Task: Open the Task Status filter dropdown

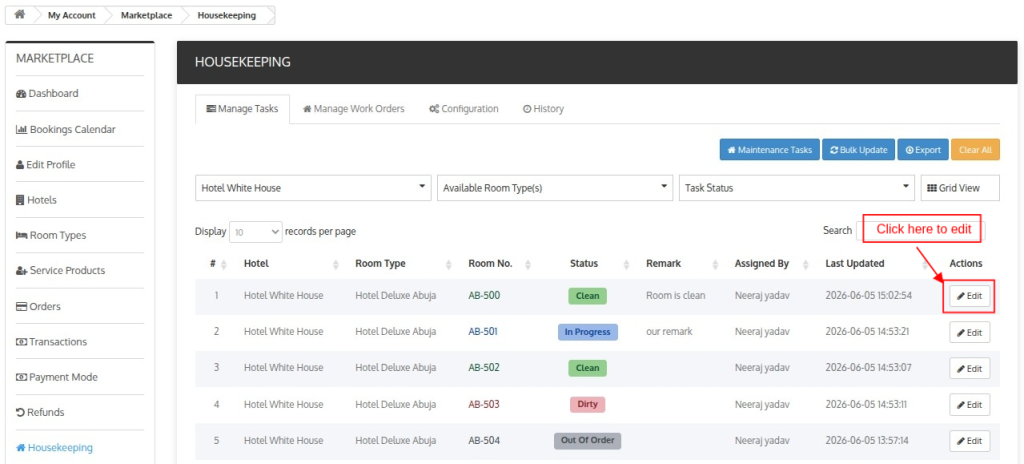Action: click(x=797, y=188)
